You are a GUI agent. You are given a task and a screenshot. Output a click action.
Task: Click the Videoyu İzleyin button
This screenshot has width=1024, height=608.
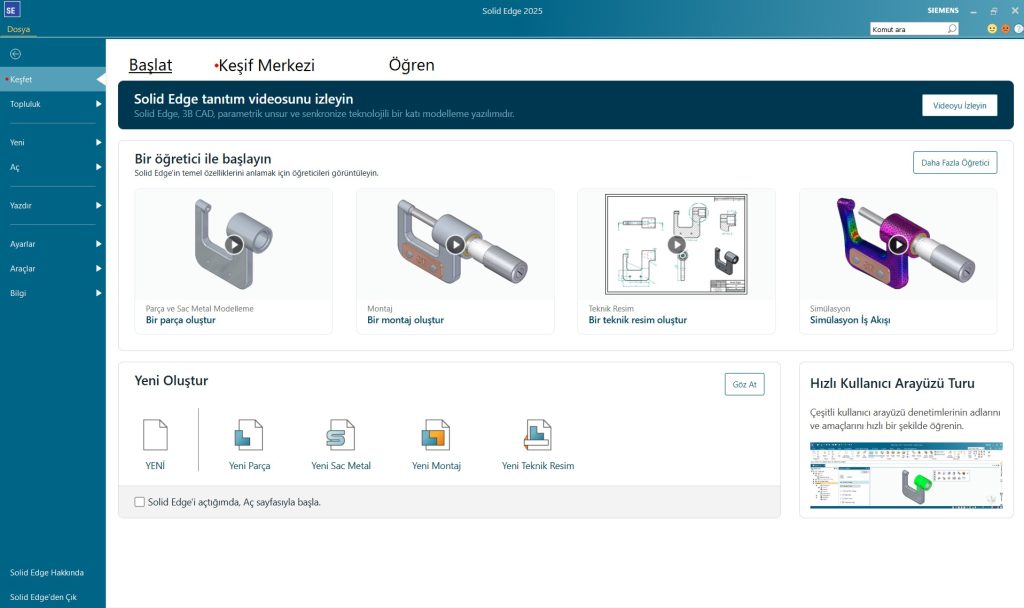coord(959,105)
